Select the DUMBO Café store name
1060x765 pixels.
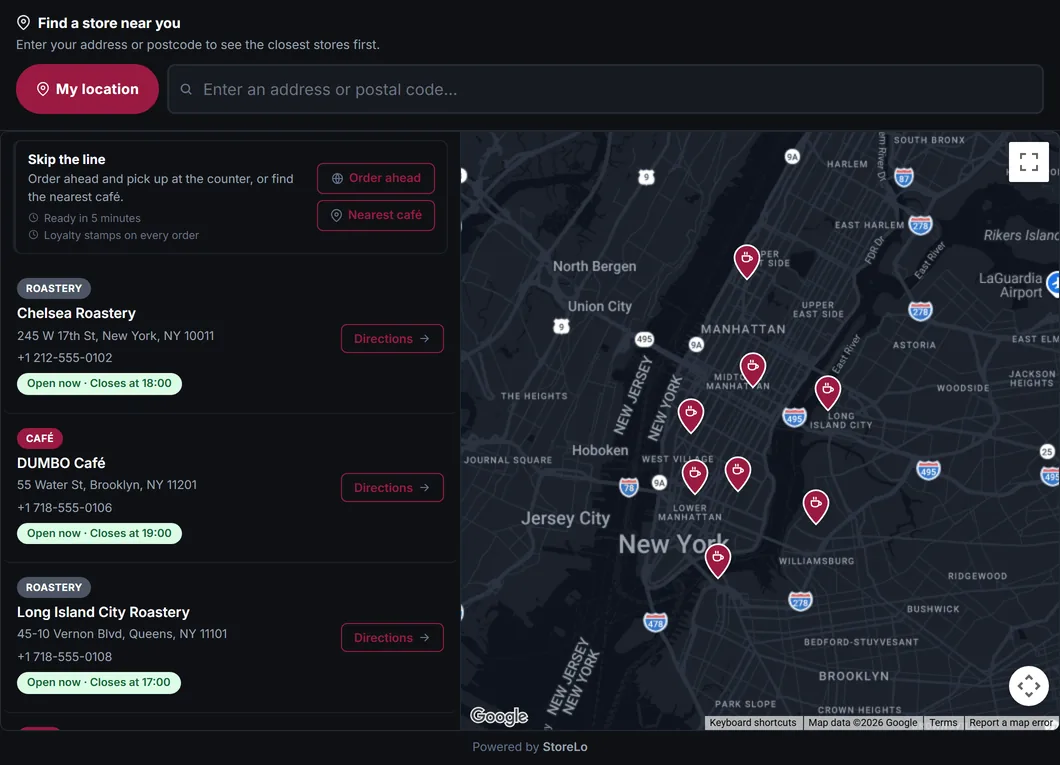click(61, 463)
